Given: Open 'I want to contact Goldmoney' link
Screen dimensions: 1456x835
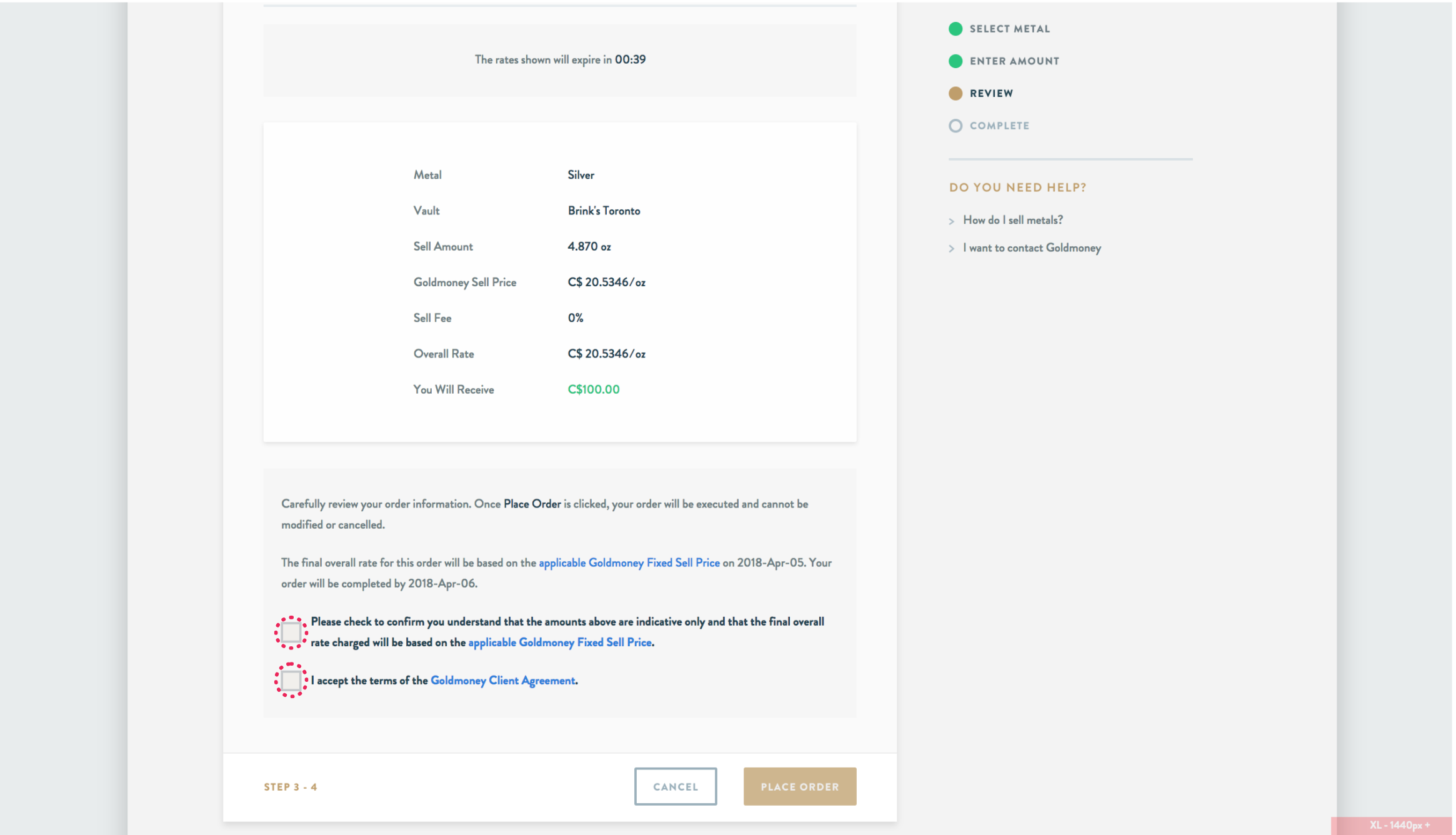Looking at the screenshot, I should (x=1032, y=248).
